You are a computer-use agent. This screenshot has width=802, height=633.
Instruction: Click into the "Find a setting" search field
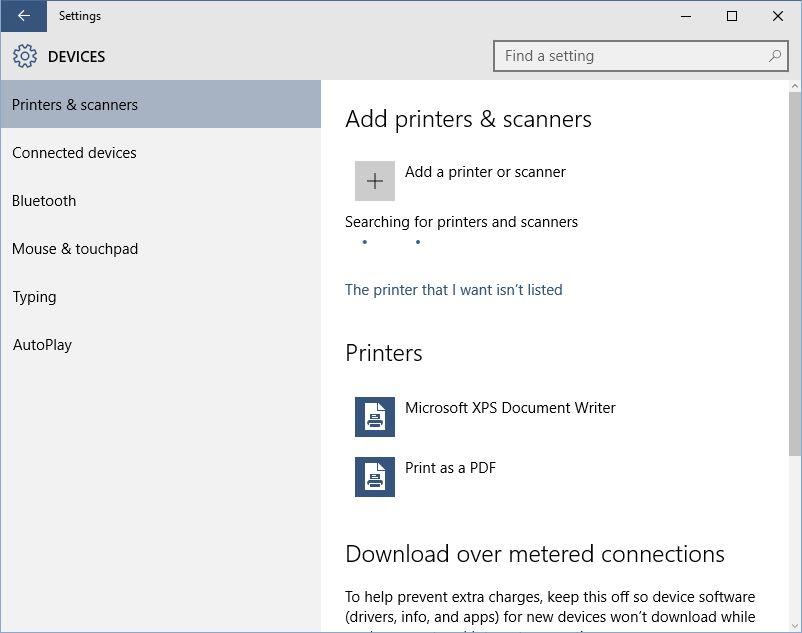tap(640, 56)
